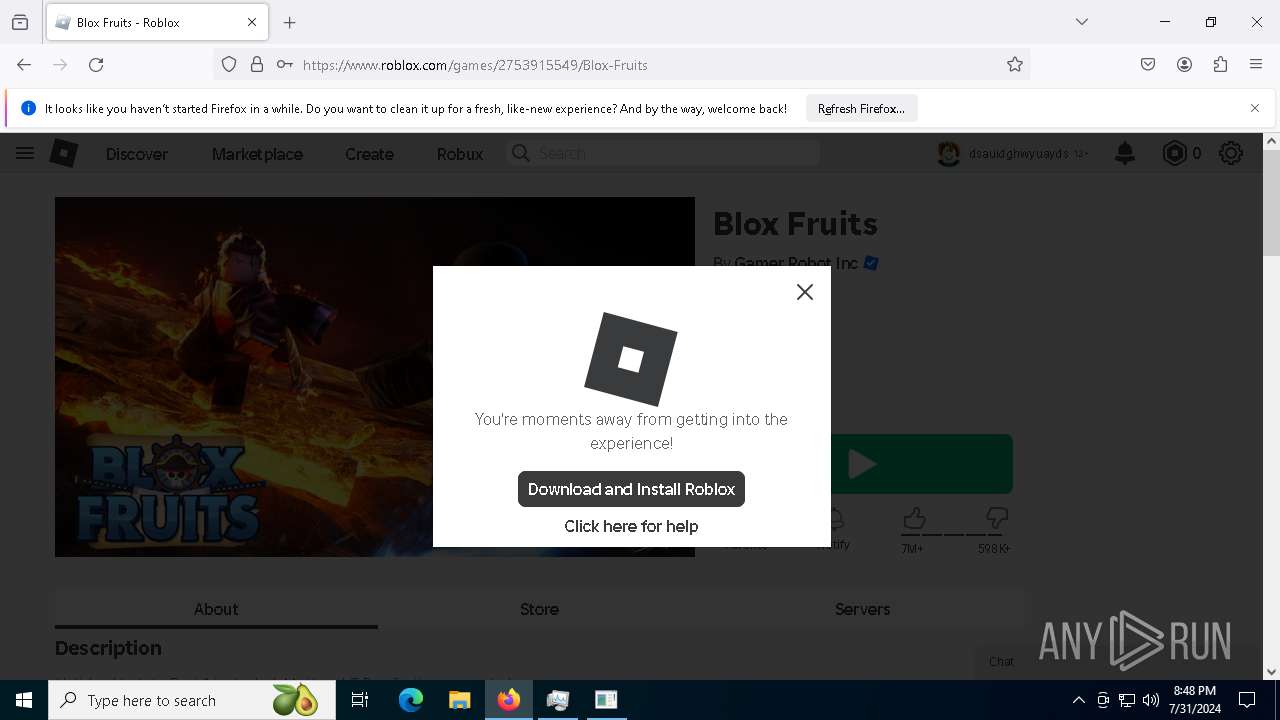Open Firefox View recent browsing icon

coord(20,22)
